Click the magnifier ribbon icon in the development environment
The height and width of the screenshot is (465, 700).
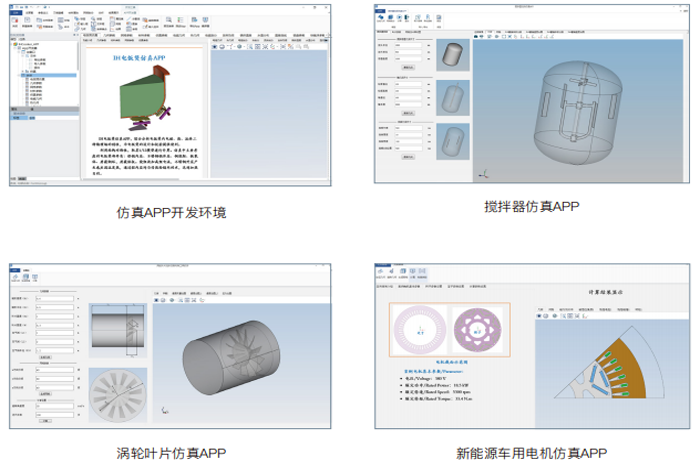tap(169, 21)
